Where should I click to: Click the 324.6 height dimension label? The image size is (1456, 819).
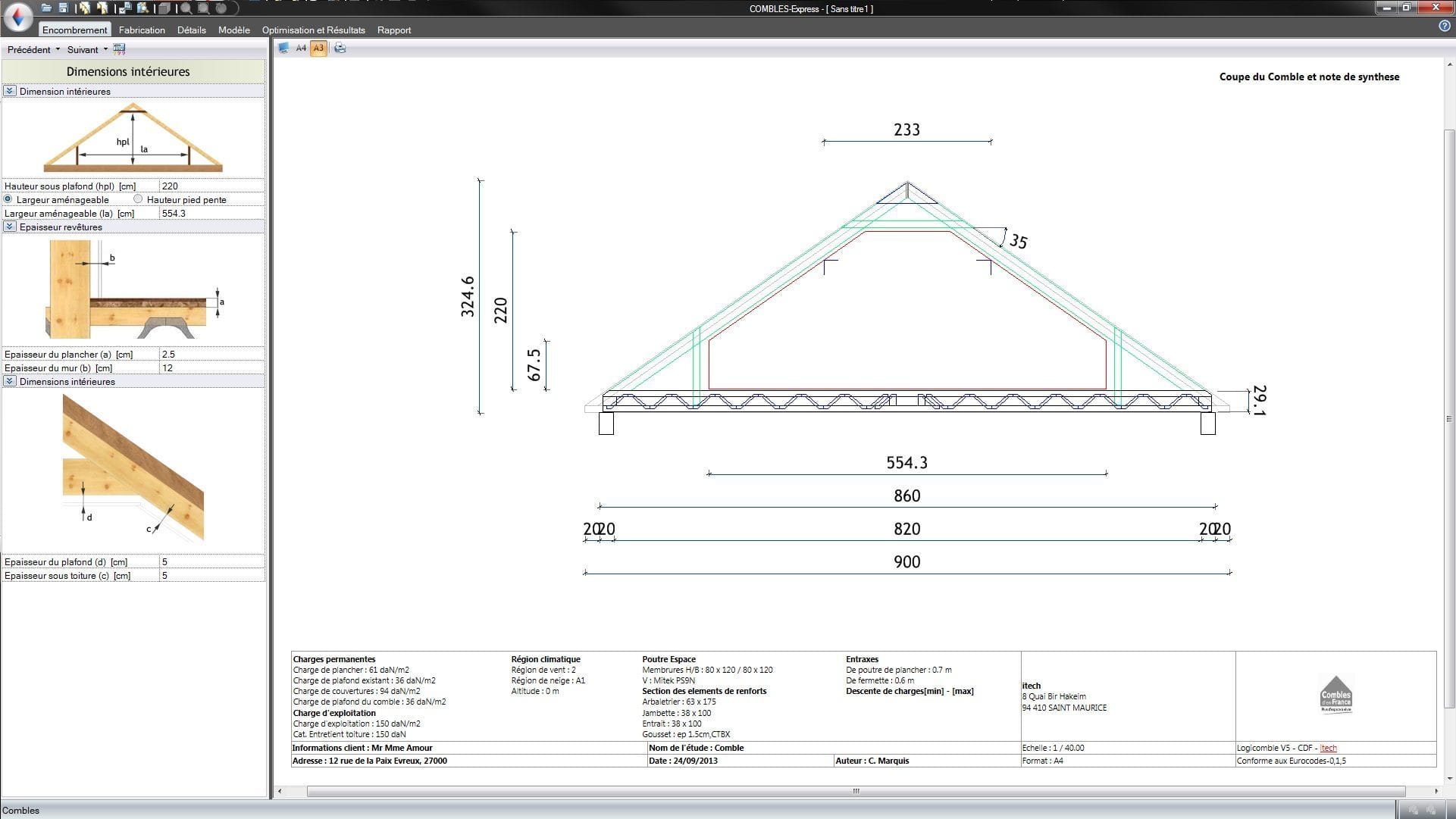[x=468, y=296]
